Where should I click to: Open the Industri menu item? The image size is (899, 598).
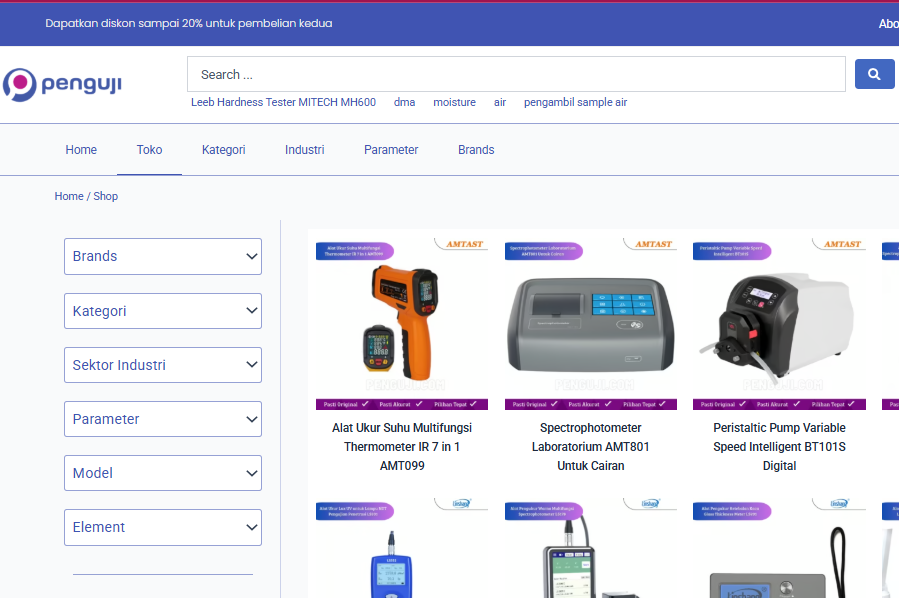click(x=304, y=150)
